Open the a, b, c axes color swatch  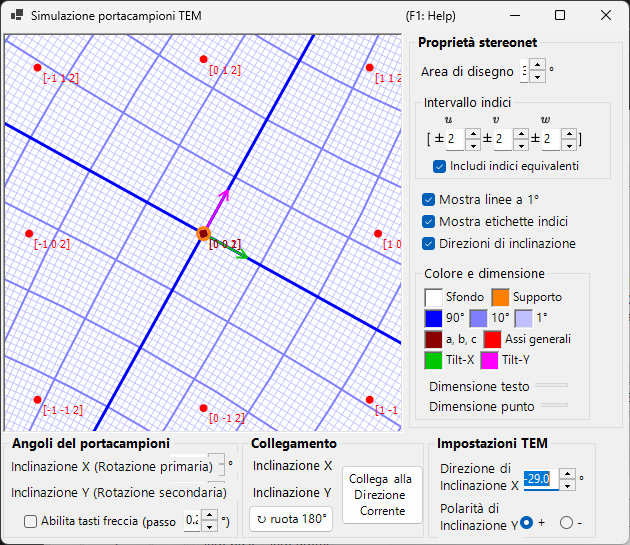pos(434,339)
